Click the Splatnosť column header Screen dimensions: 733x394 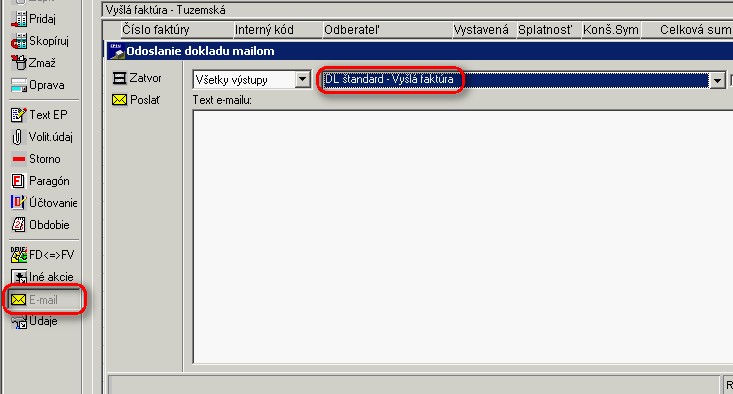[x=549, y=30]
